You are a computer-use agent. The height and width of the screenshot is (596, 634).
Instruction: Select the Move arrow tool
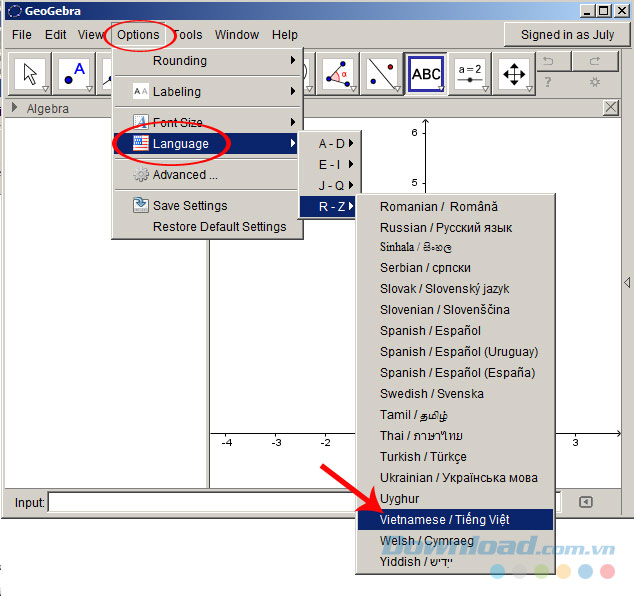coord(30,73)
